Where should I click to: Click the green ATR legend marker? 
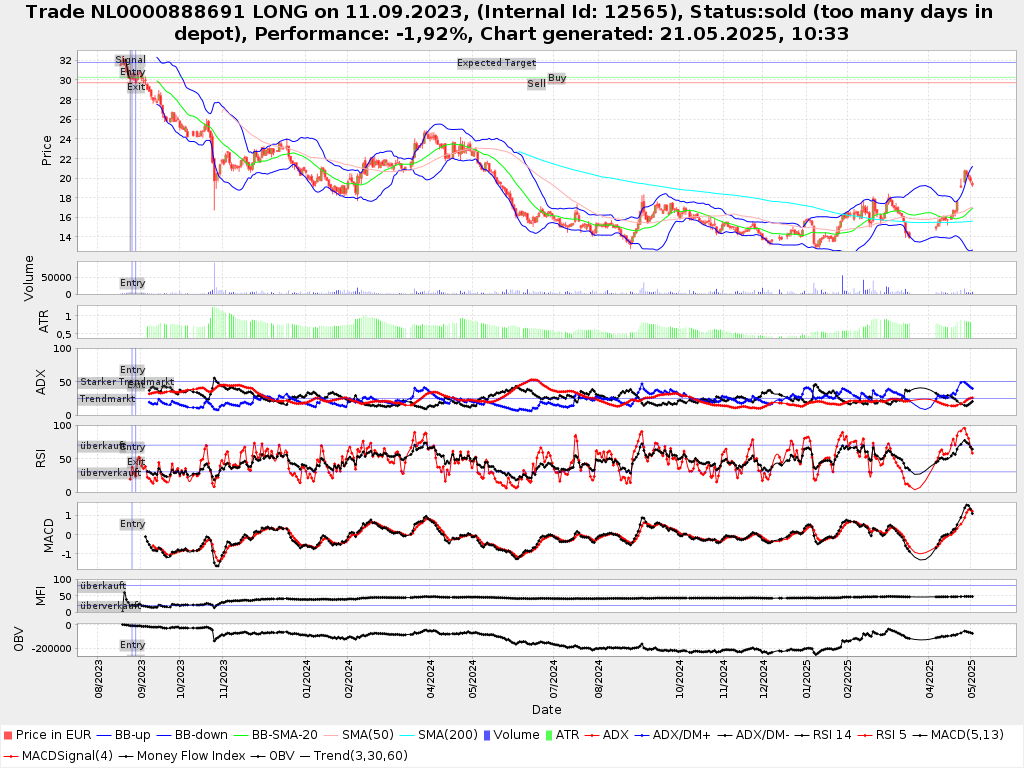(548, 735)
